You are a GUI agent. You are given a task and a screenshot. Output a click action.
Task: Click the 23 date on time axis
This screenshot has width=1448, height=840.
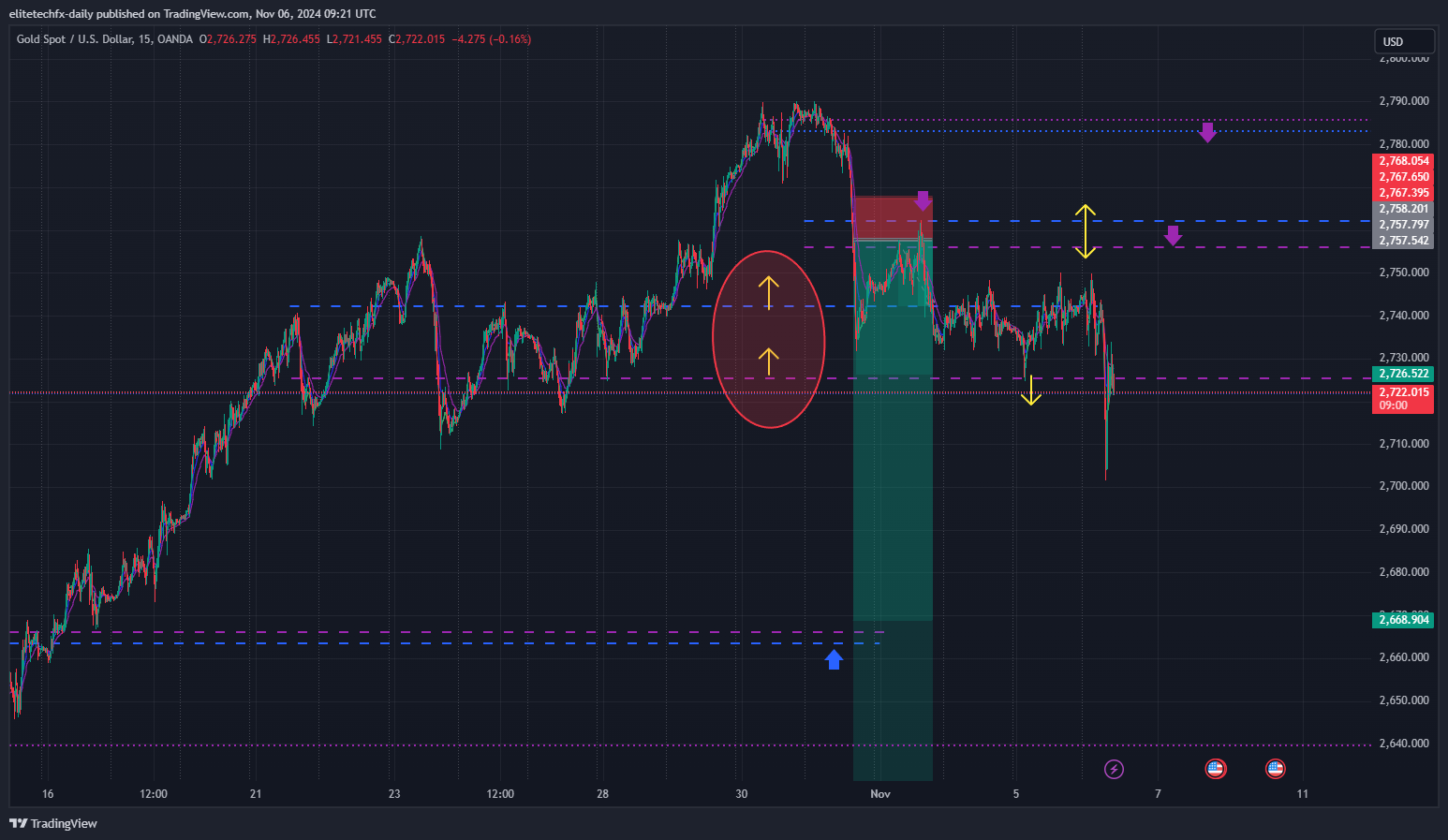pos(394,794)
